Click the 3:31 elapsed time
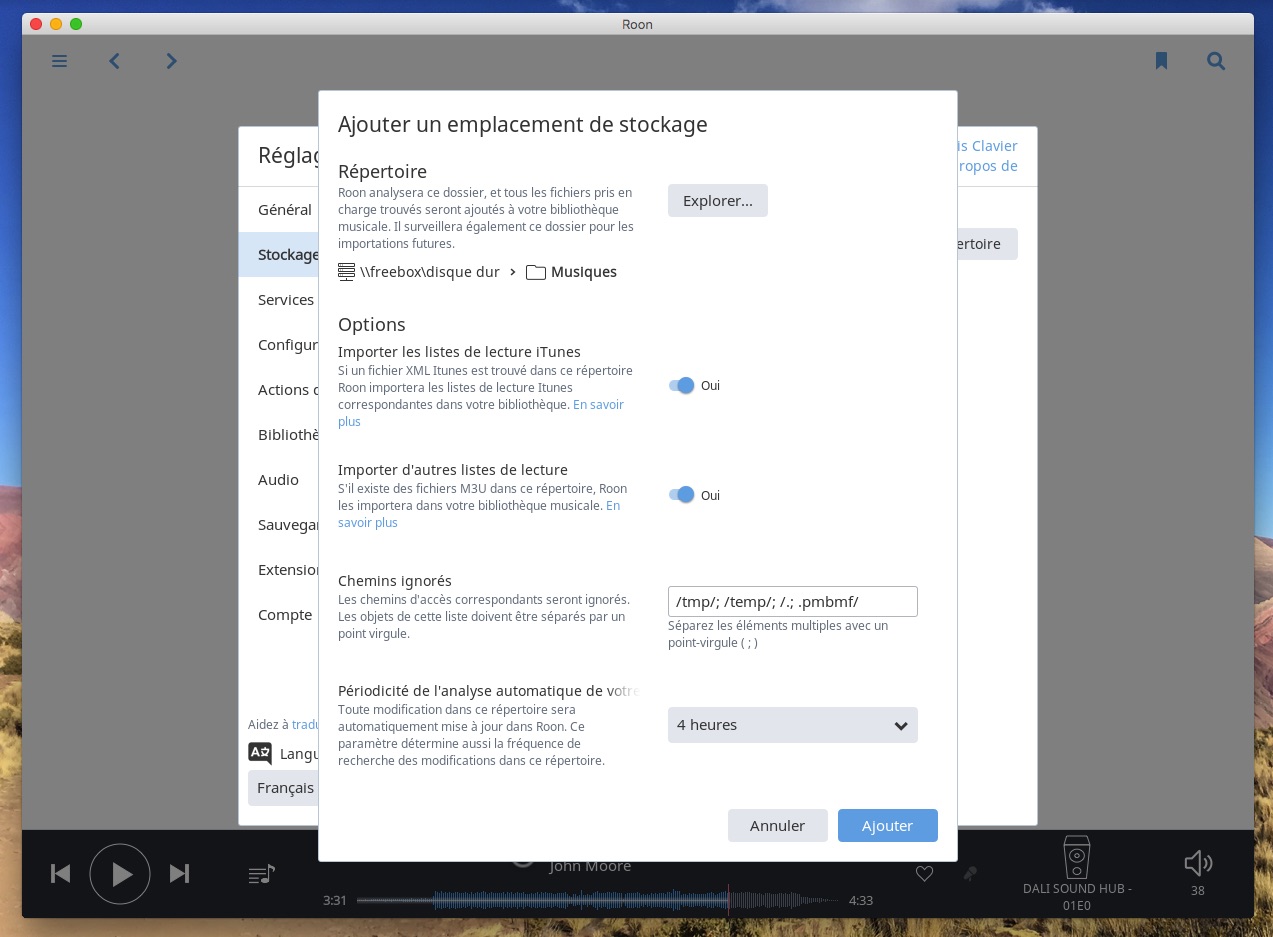The height and width of the screenshot is (937, 1273). [x=335, y=900]
